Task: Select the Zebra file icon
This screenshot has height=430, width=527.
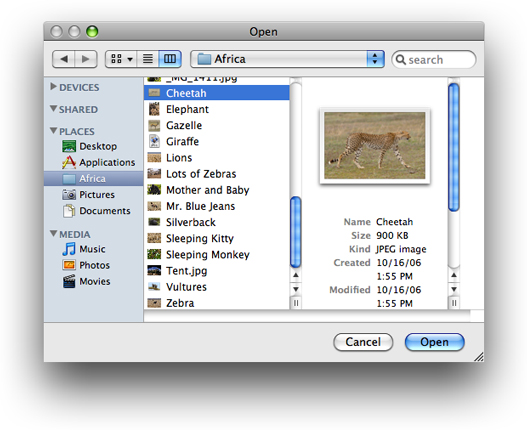Action: point(154,303)
